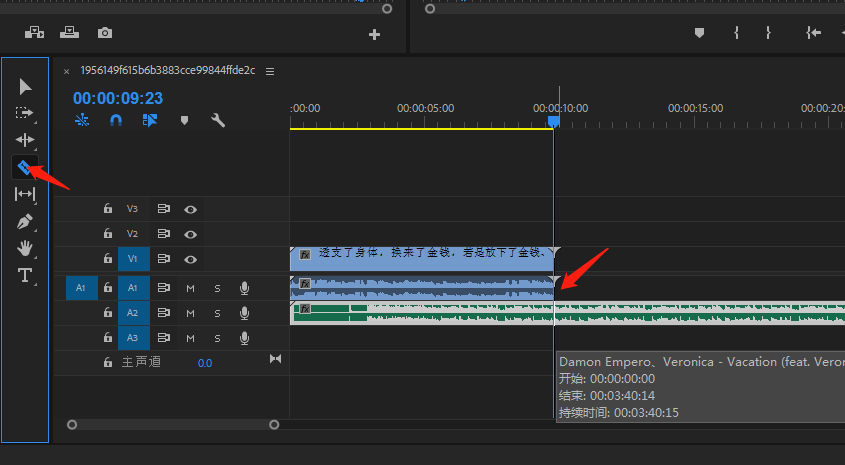
Task: Select the Razor tool
Action: (25, 167)
